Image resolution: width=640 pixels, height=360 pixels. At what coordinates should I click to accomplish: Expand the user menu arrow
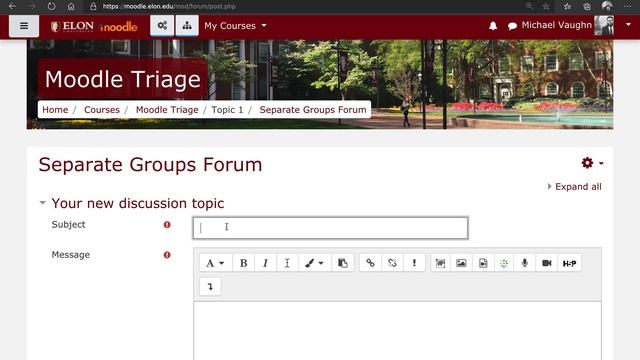click(628, 25)
